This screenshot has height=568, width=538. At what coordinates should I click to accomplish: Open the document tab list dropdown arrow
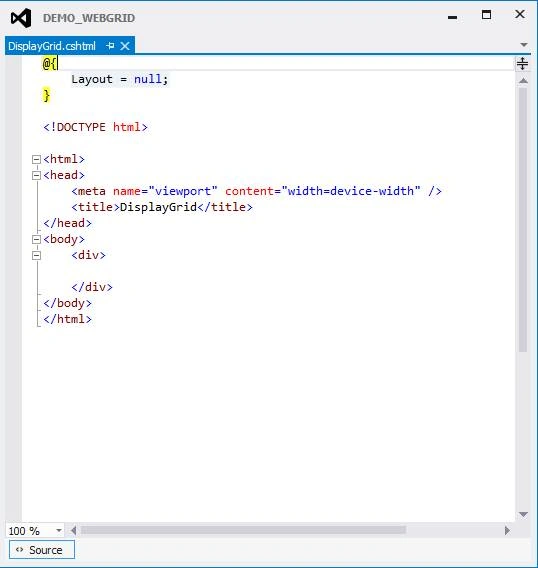pos(524,45)
